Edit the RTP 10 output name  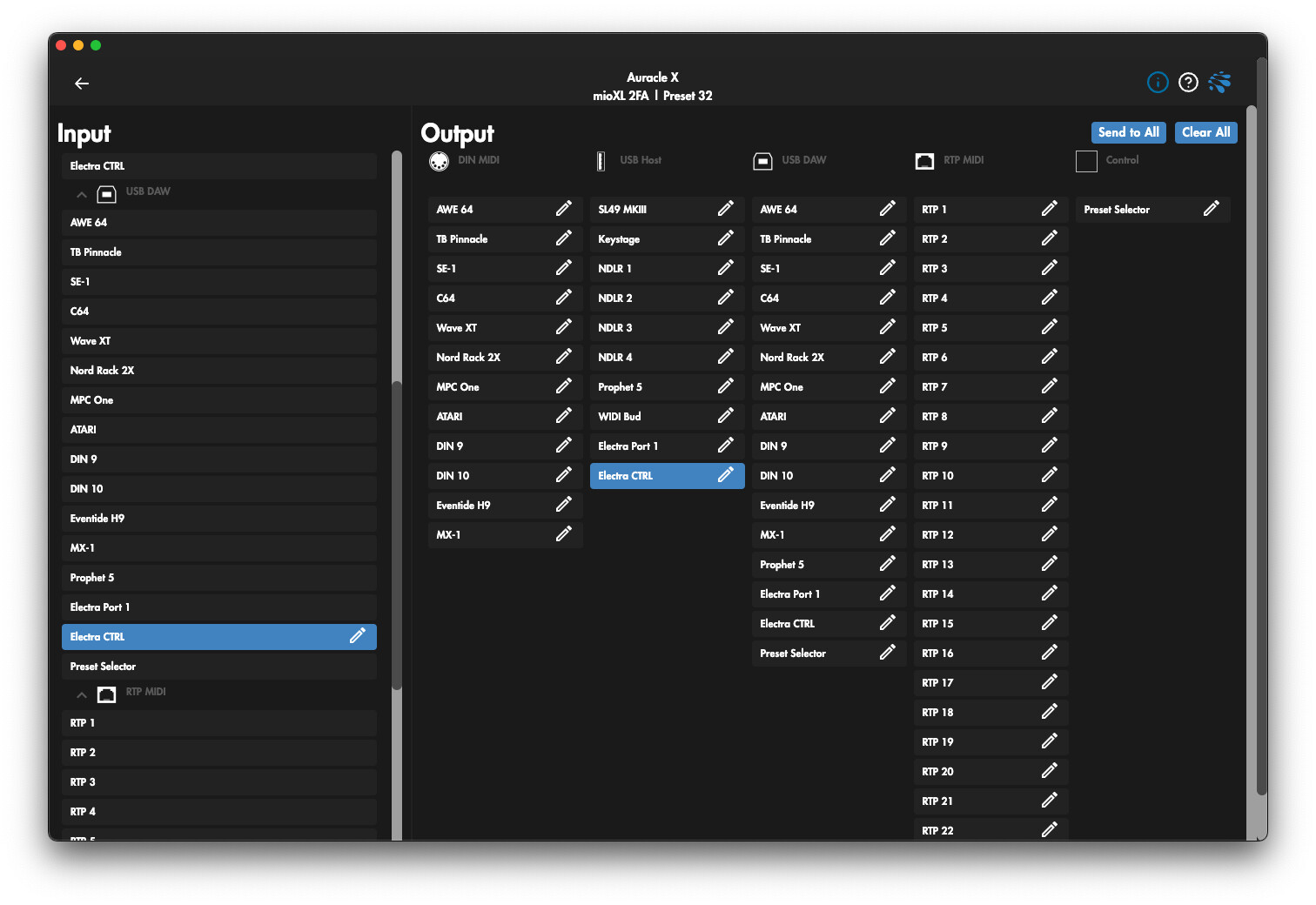coord(1050,475)
